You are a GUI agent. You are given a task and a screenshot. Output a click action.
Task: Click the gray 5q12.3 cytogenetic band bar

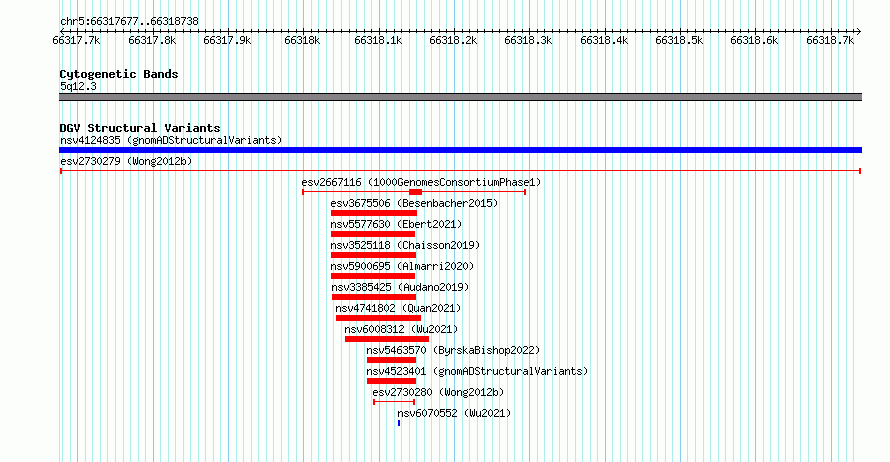point(460,97)
